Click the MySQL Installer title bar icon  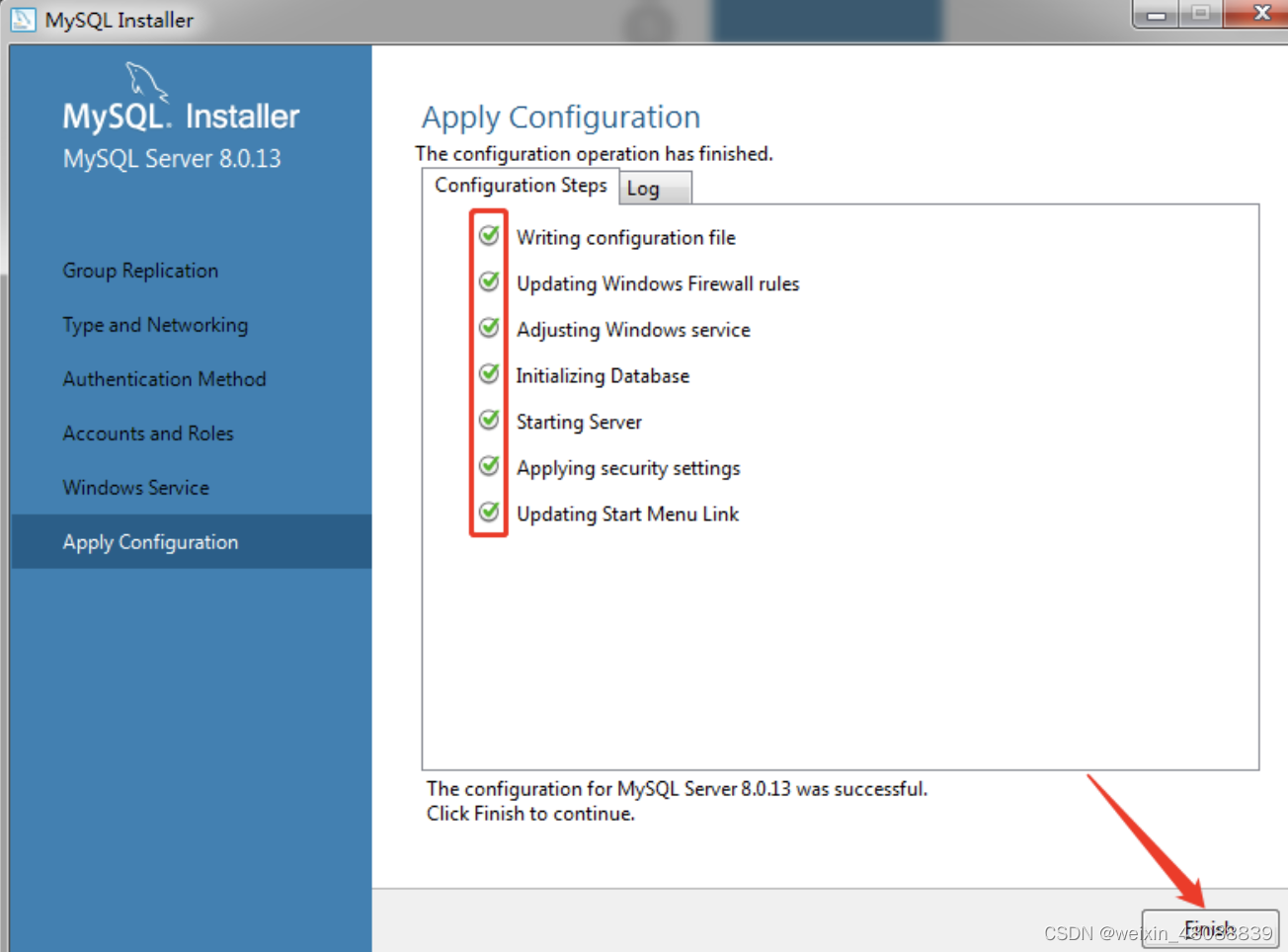click(x=23, y=19)
